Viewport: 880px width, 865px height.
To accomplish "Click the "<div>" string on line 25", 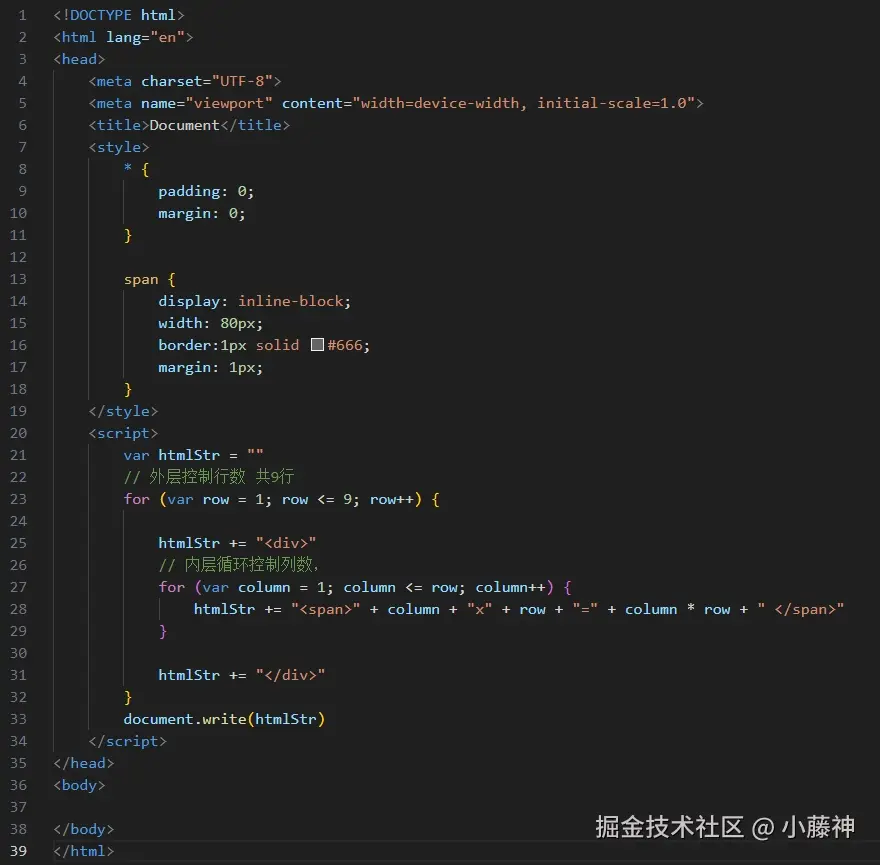I will click(286, 543).
